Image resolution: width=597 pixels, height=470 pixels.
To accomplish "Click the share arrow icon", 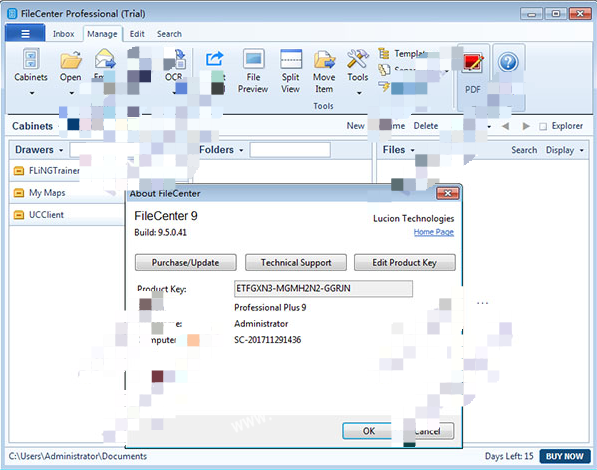I will (x=214, y=59).
